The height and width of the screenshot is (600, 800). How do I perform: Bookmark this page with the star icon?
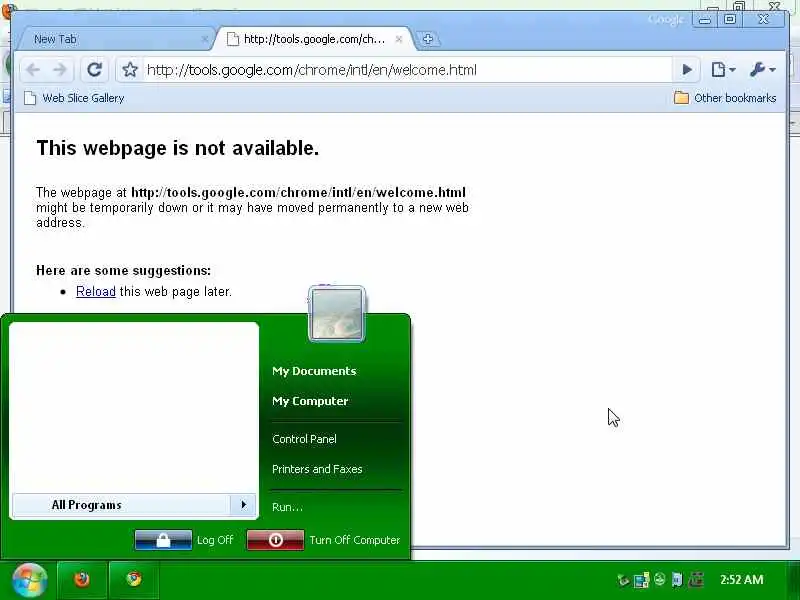click(130, 69)
